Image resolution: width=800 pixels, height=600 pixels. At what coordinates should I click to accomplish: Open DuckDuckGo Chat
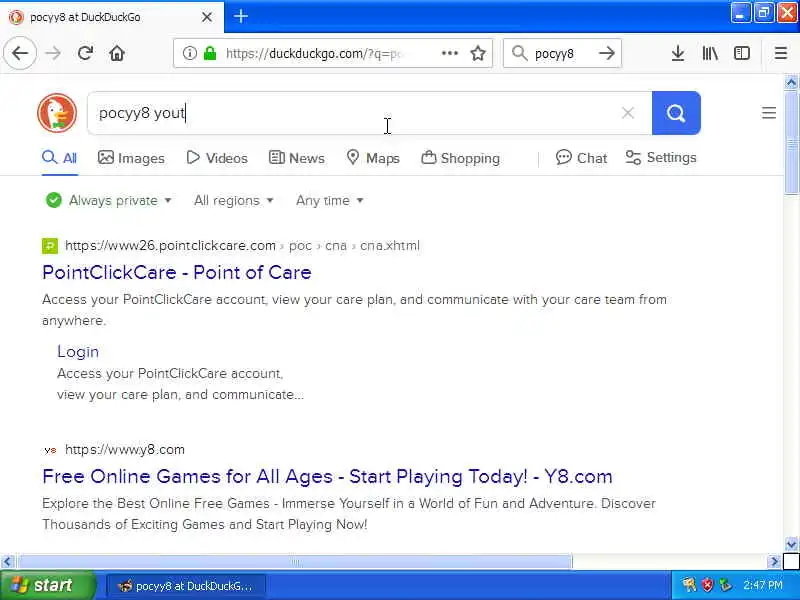click(581, 158)
